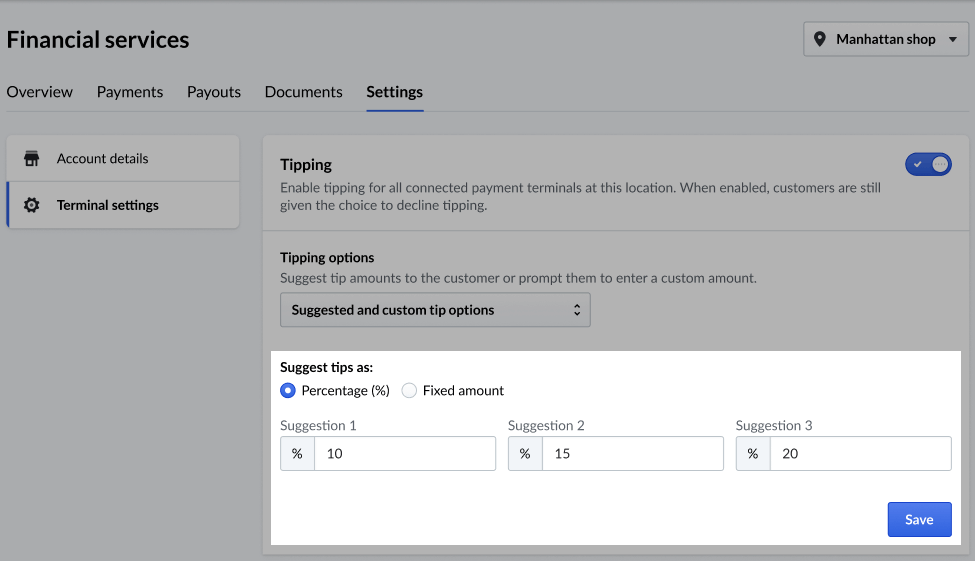This screenshot has height=561, width=975.
Task: Click the Suggestion 1 field containing 10
Action: coord(404,454)
